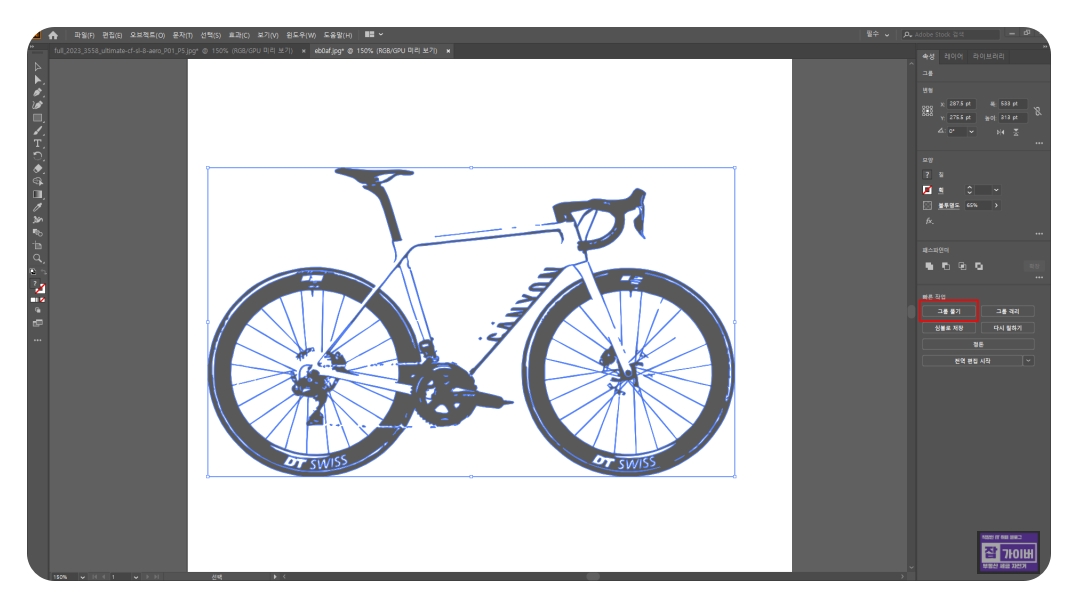The width and height of the screenshot is (1078, 608).
Task: Click the change screen mode icon
Action: [x=38, y=323]
